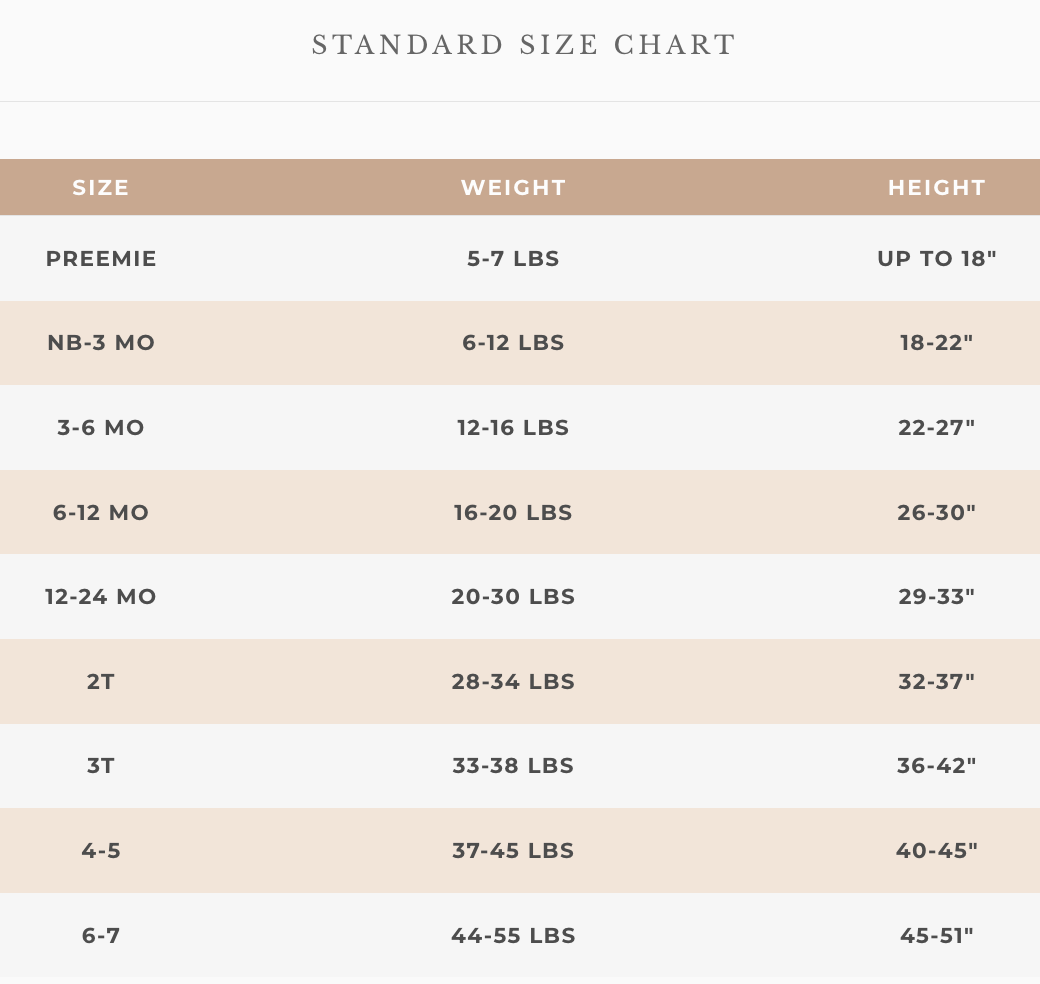Select the 12-24 MO size label

click(101, 597)
